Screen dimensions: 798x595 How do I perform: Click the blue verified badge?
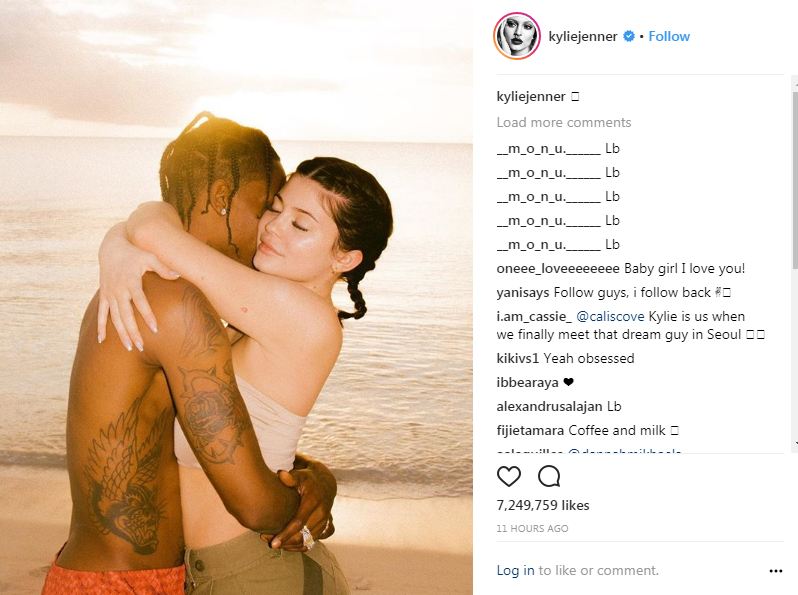tap(629, 36)
